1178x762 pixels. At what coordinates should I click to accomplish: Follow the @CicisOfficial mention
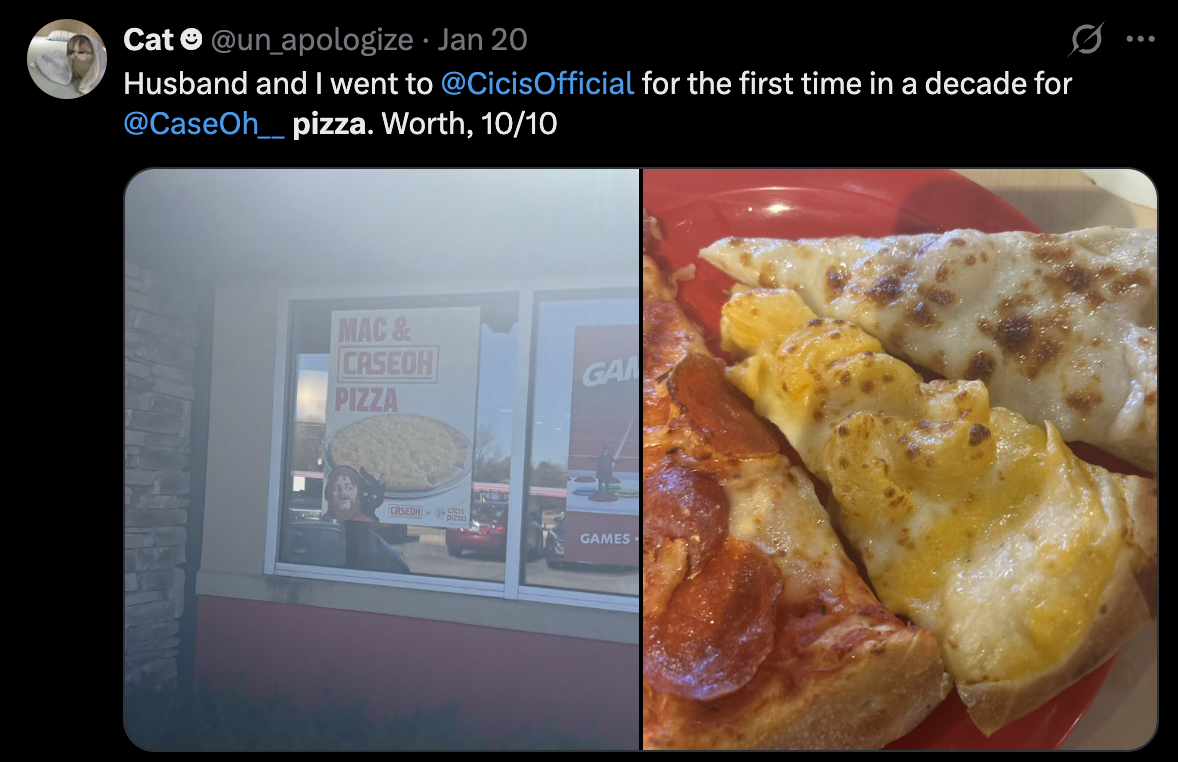[537, 83]
